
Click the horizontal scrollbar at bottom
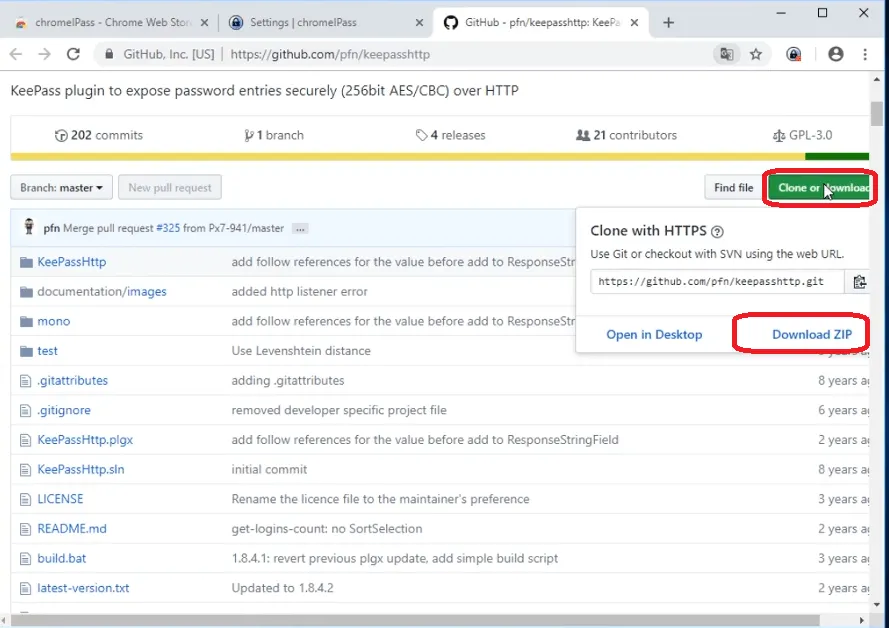(x=416, y=621)
